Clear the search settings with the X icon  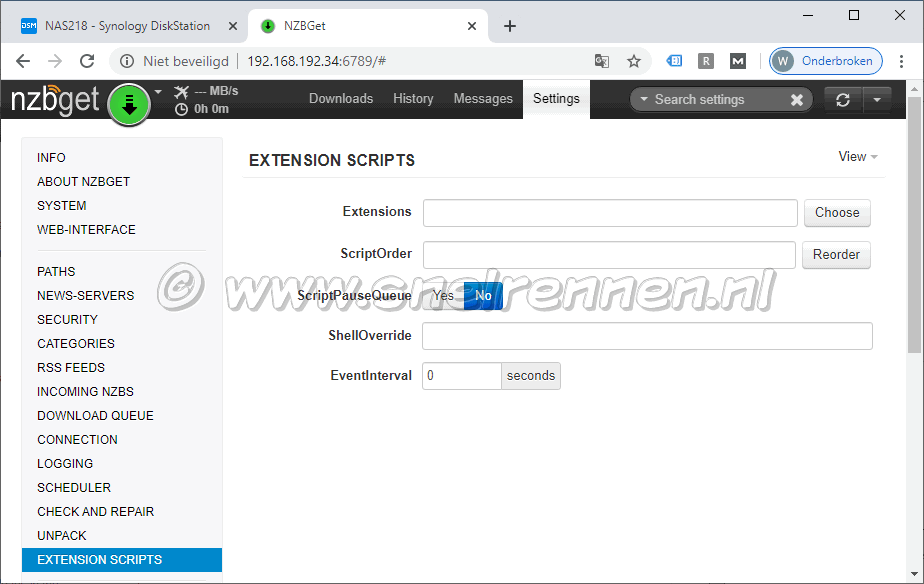click(x=797, y=100)
